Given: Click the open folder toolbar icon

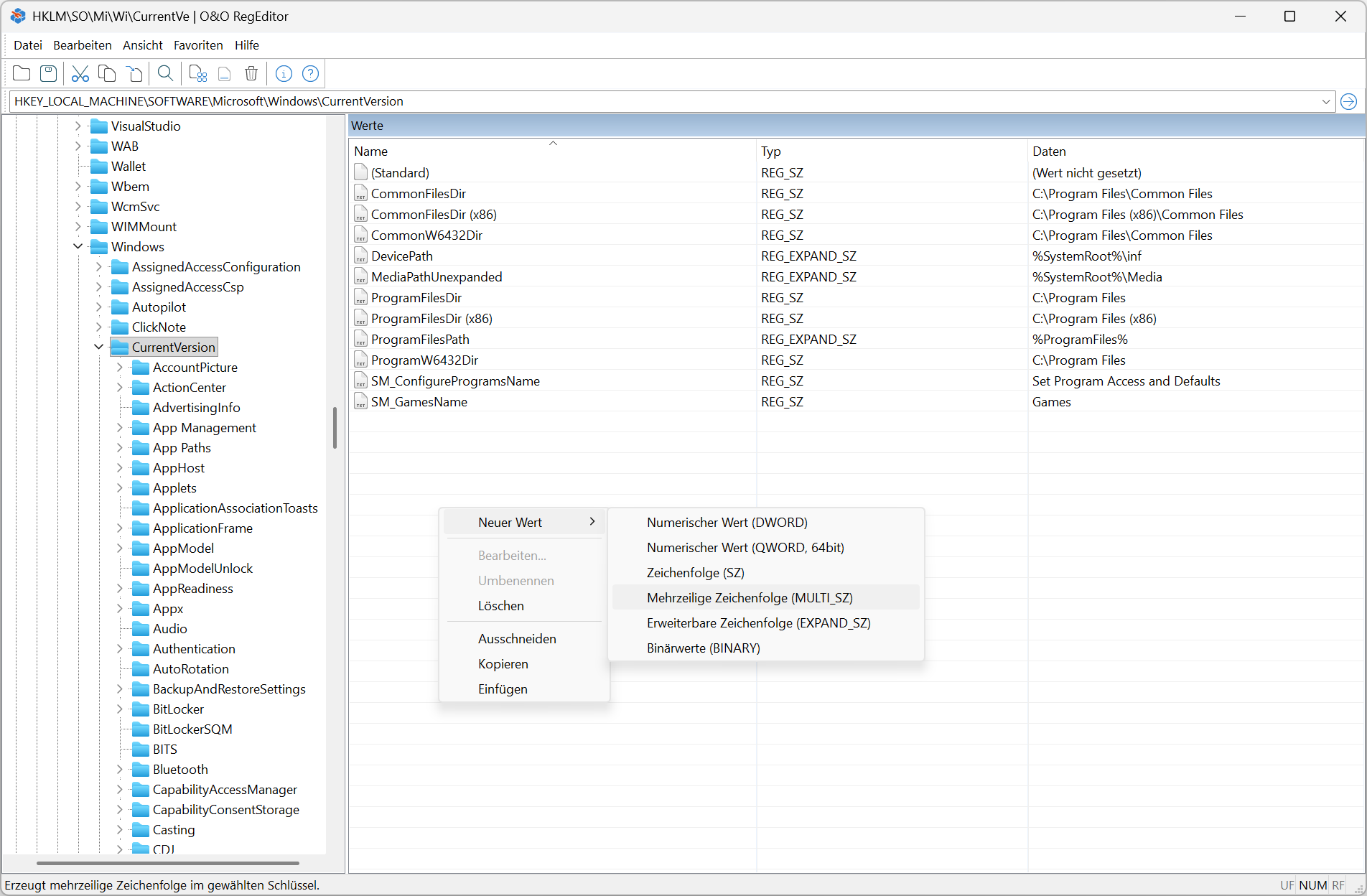Looking at the screenshot, I should click(x=22, y=73).
